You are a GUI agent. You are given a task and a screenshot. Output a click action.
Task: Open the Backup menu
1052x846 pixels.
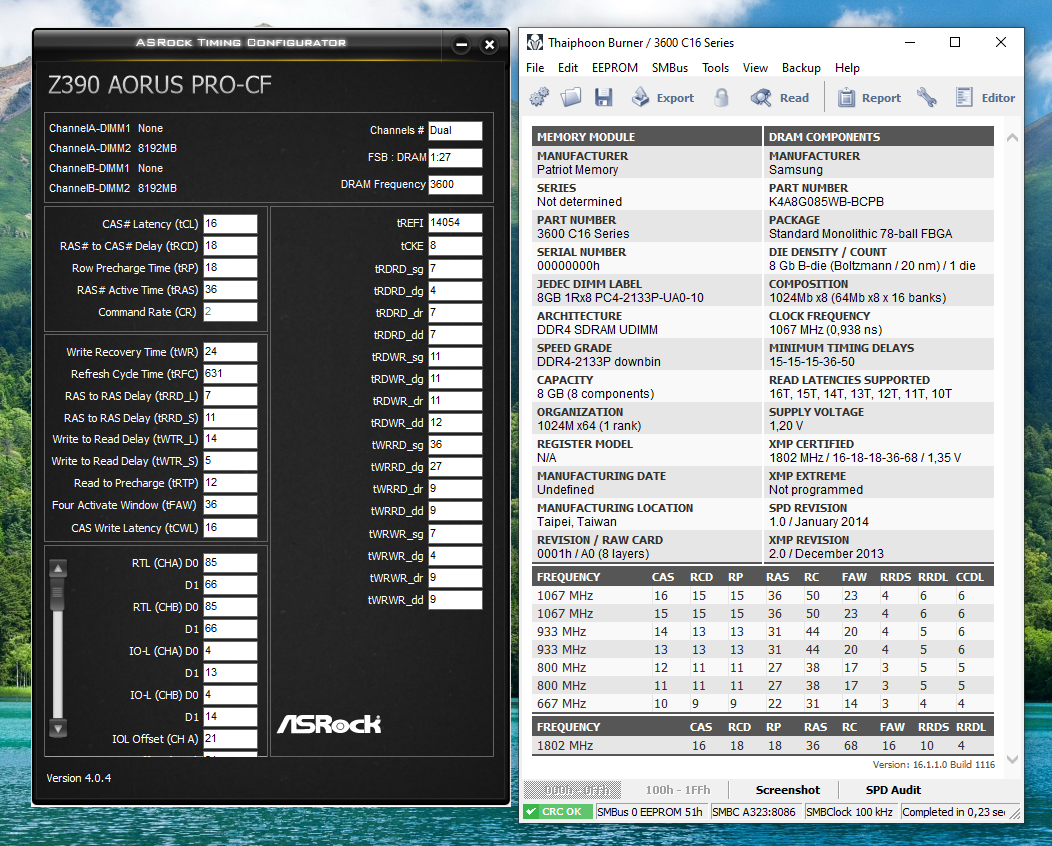(x=801, y=68)
